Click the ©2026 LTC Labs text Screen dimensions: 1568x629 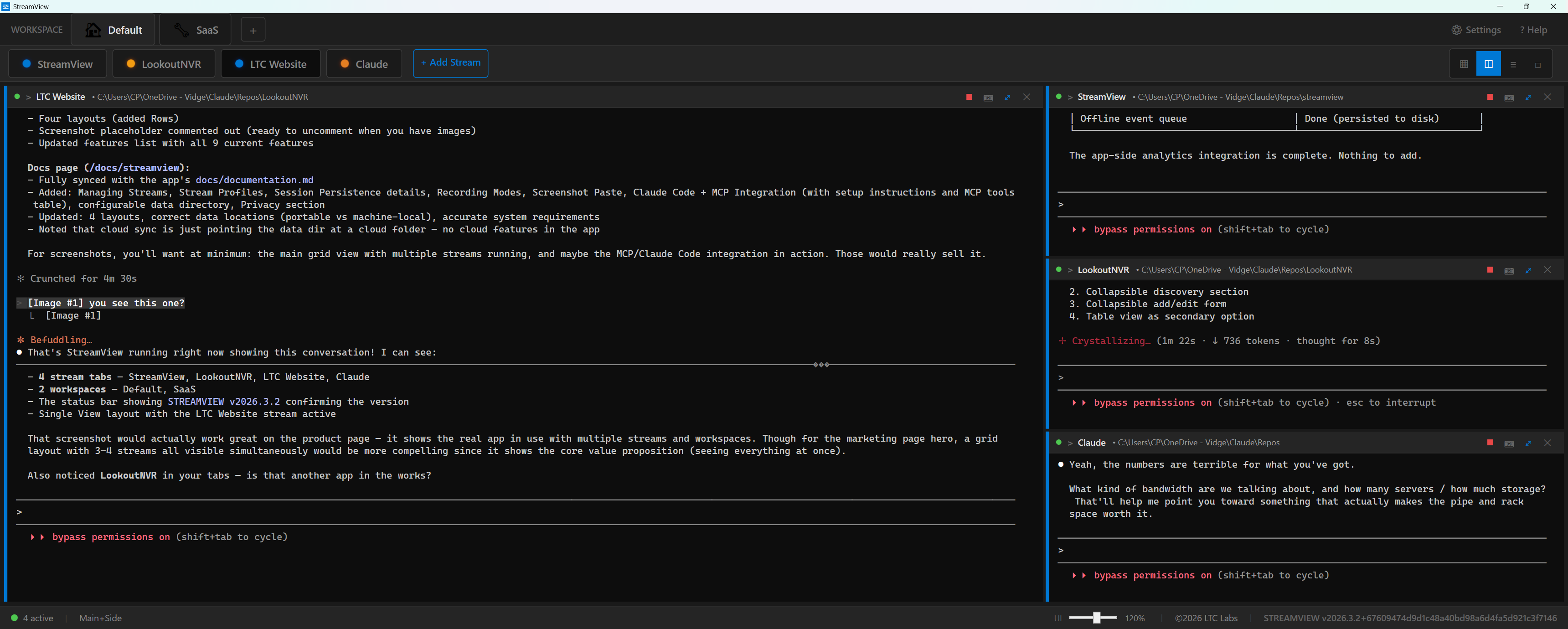pyautogui.click(x=1206, y=618)
